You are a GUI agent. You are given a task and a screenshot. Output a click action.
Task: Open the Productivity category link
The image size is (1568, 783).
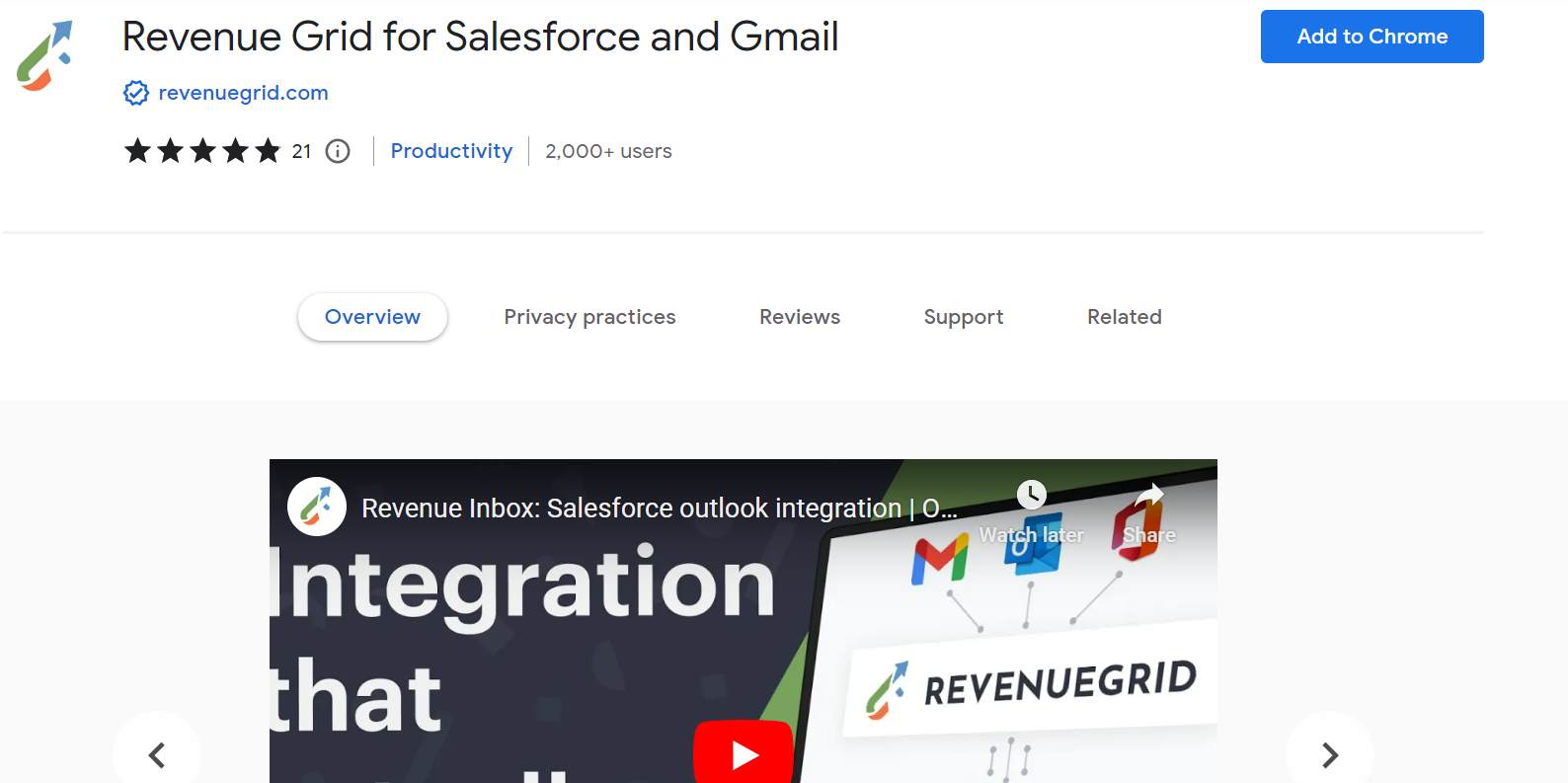pyautogui.click(x=451, y=151)
